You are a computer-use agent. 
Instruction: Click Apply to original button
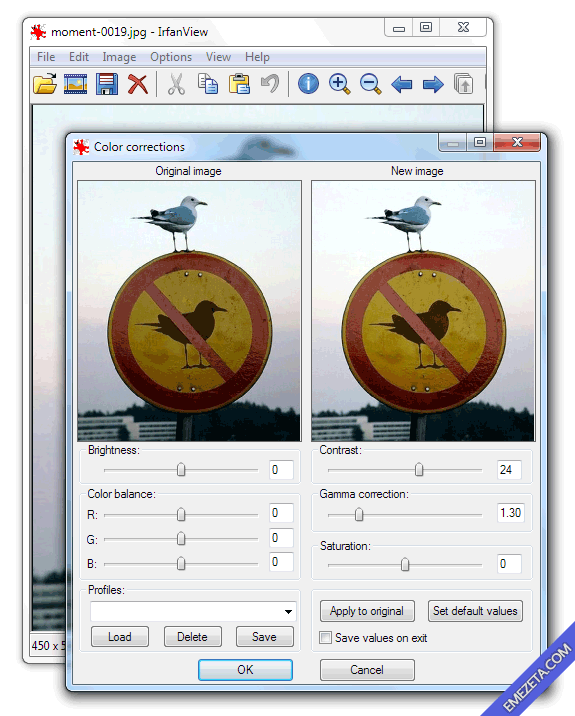pyautogui.click(x=367, y=611)
